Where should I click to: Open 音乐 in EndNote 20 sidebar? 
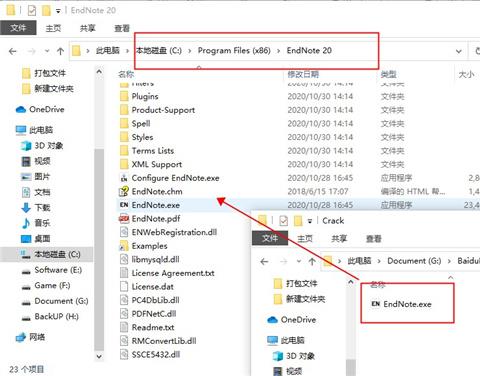coord(36,223)
